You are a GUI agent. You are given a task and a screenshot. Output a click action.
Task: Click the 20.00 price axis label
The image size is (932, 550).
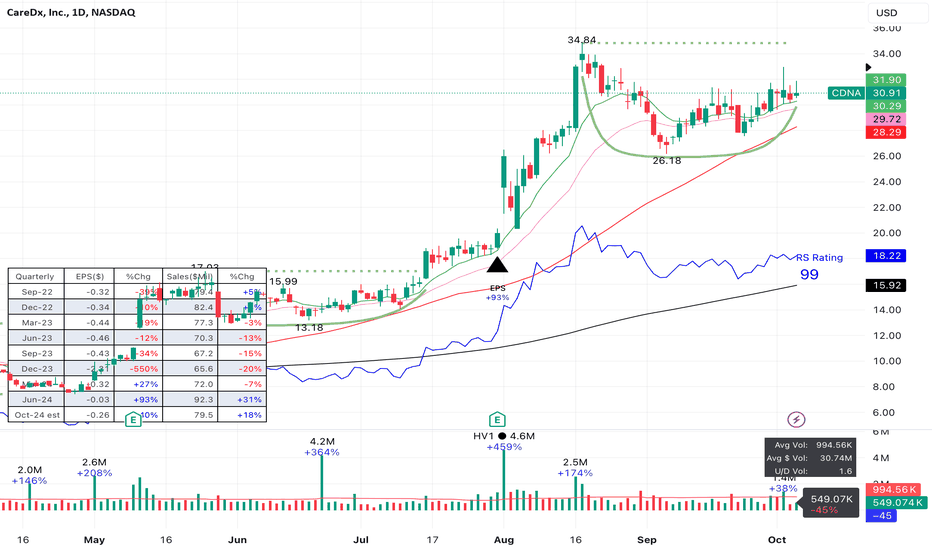886,233
